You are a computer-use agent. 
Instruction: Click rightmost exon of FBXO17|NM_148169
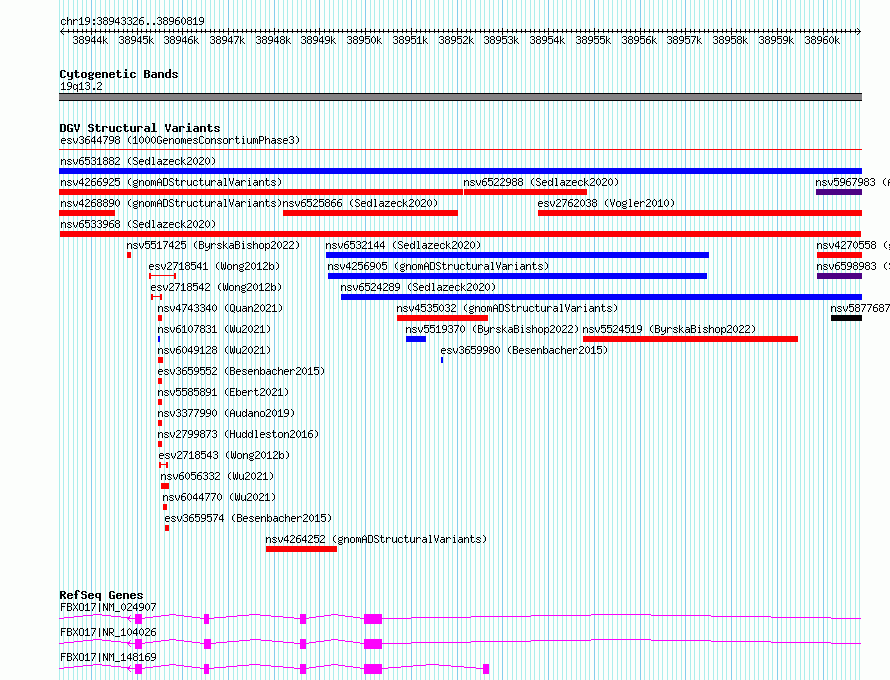tap(486, 669)
